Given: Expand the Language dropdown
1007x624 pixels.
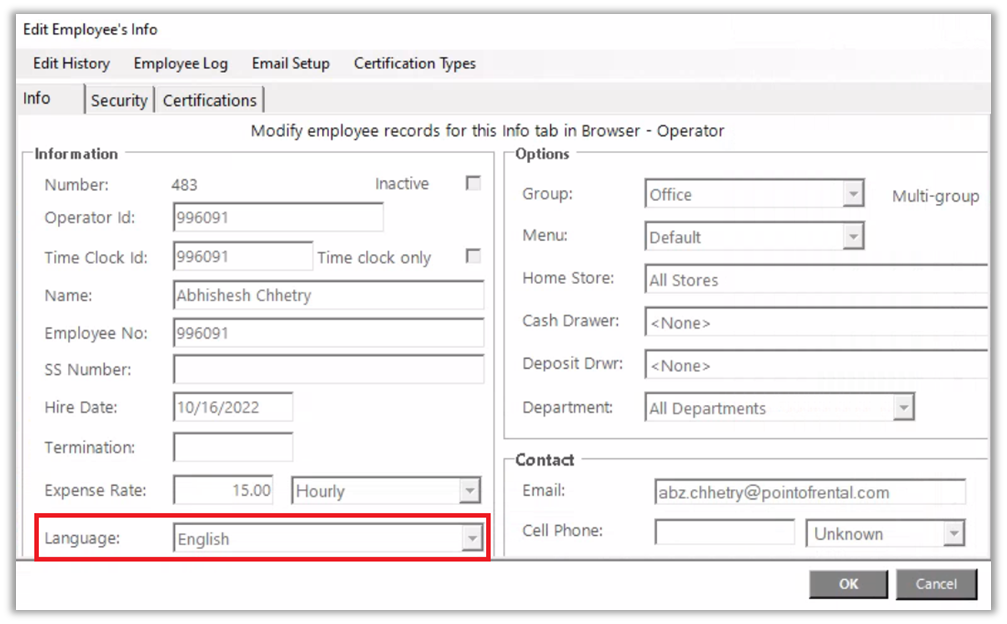Looking at the screenshot, I should 470,539.
